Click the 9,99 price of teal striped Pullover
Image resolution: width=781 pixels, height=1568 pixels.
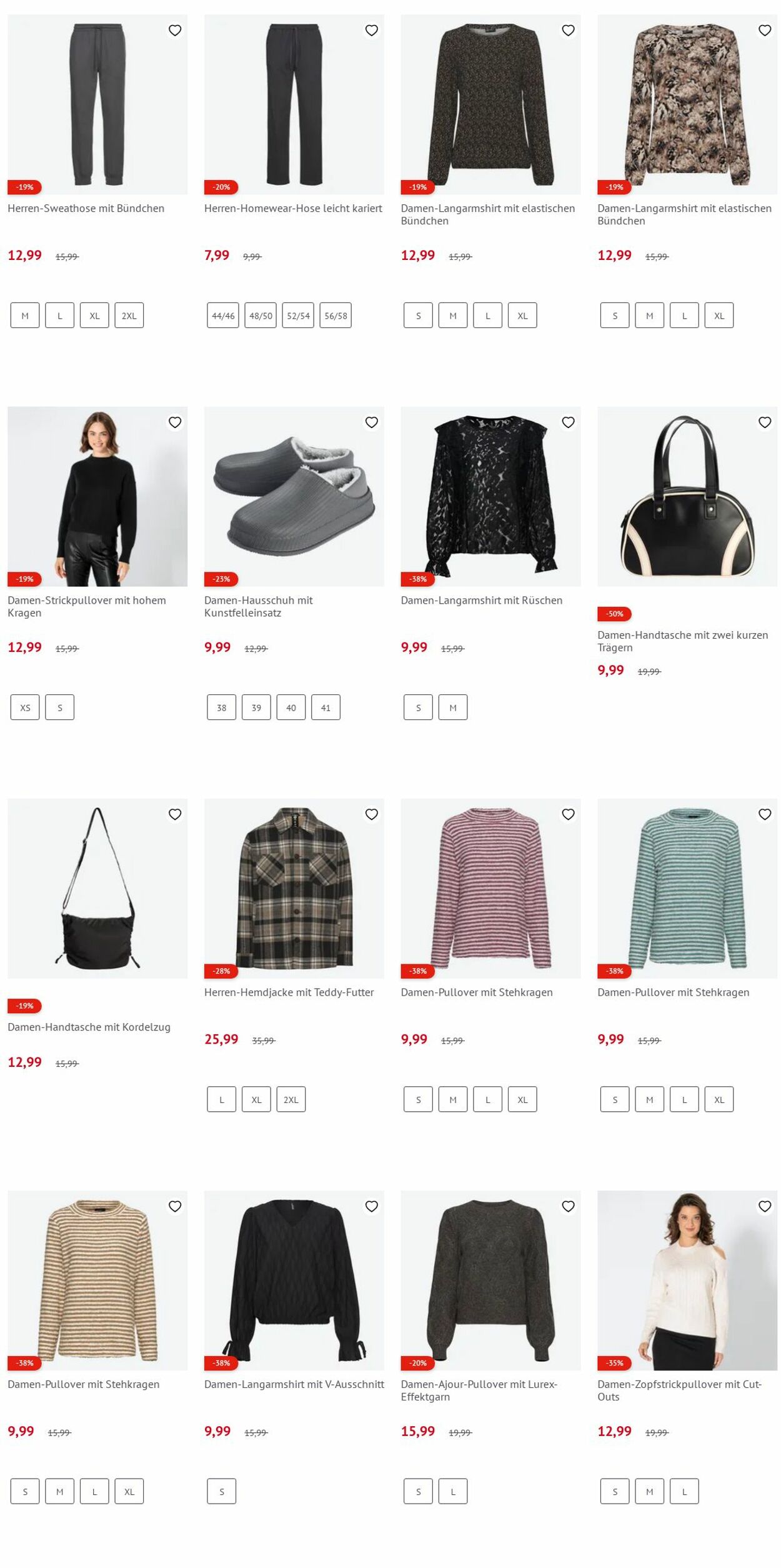(610, 1039)
